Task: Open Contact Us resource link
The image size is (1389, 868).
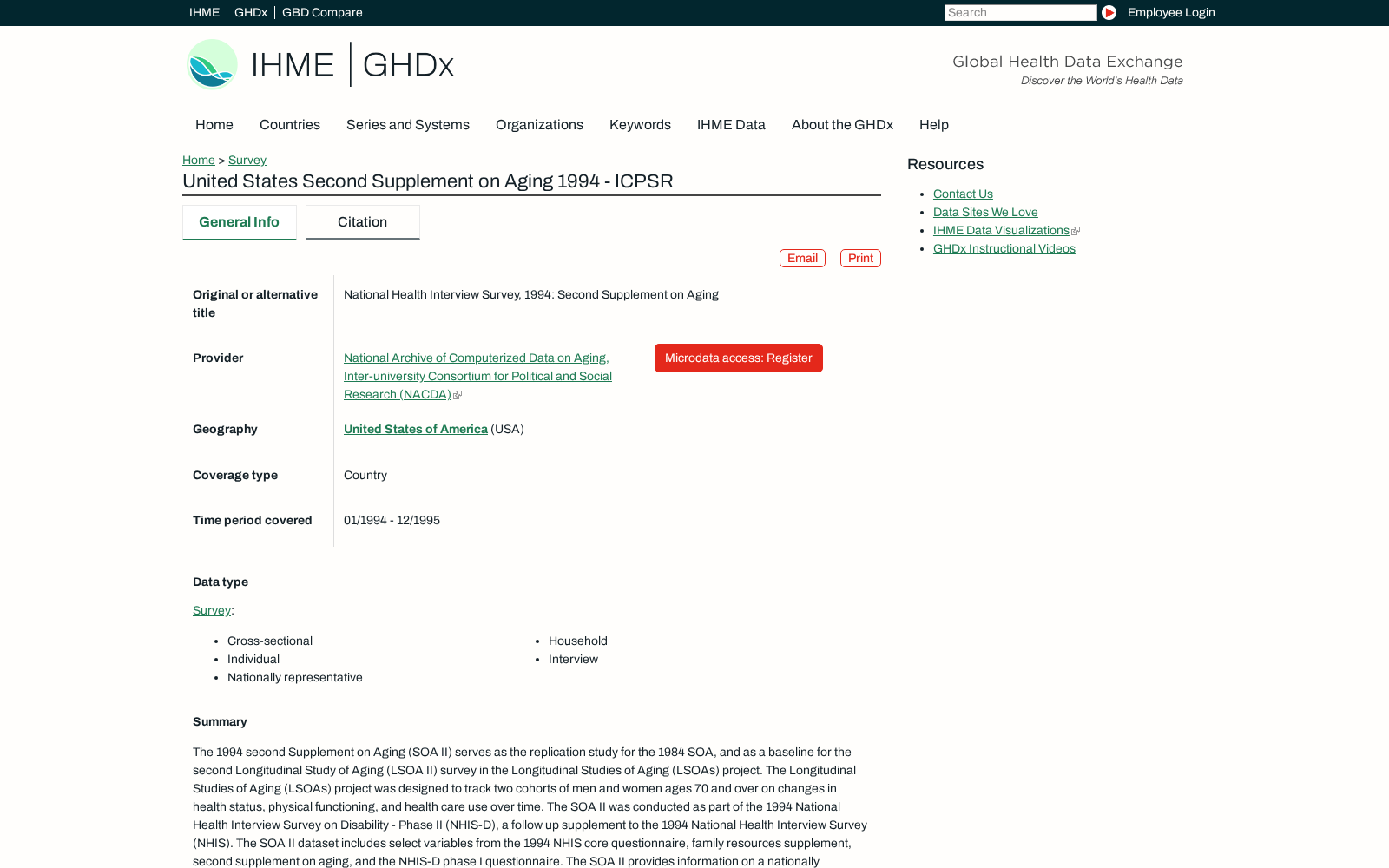Action: [963, 194]
